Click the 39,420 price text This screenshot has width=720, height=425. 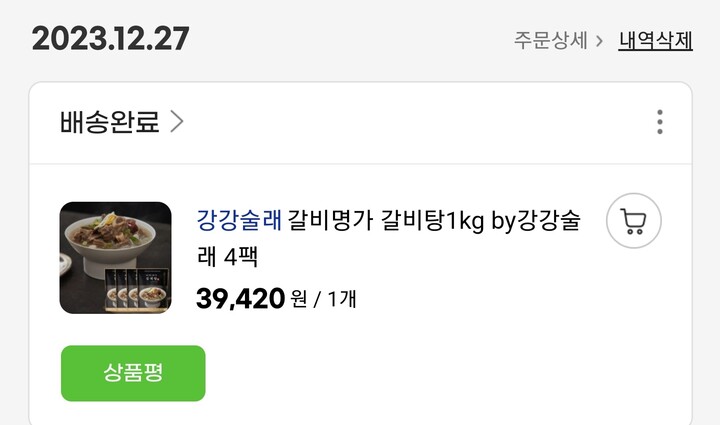(x=241, y=298)
